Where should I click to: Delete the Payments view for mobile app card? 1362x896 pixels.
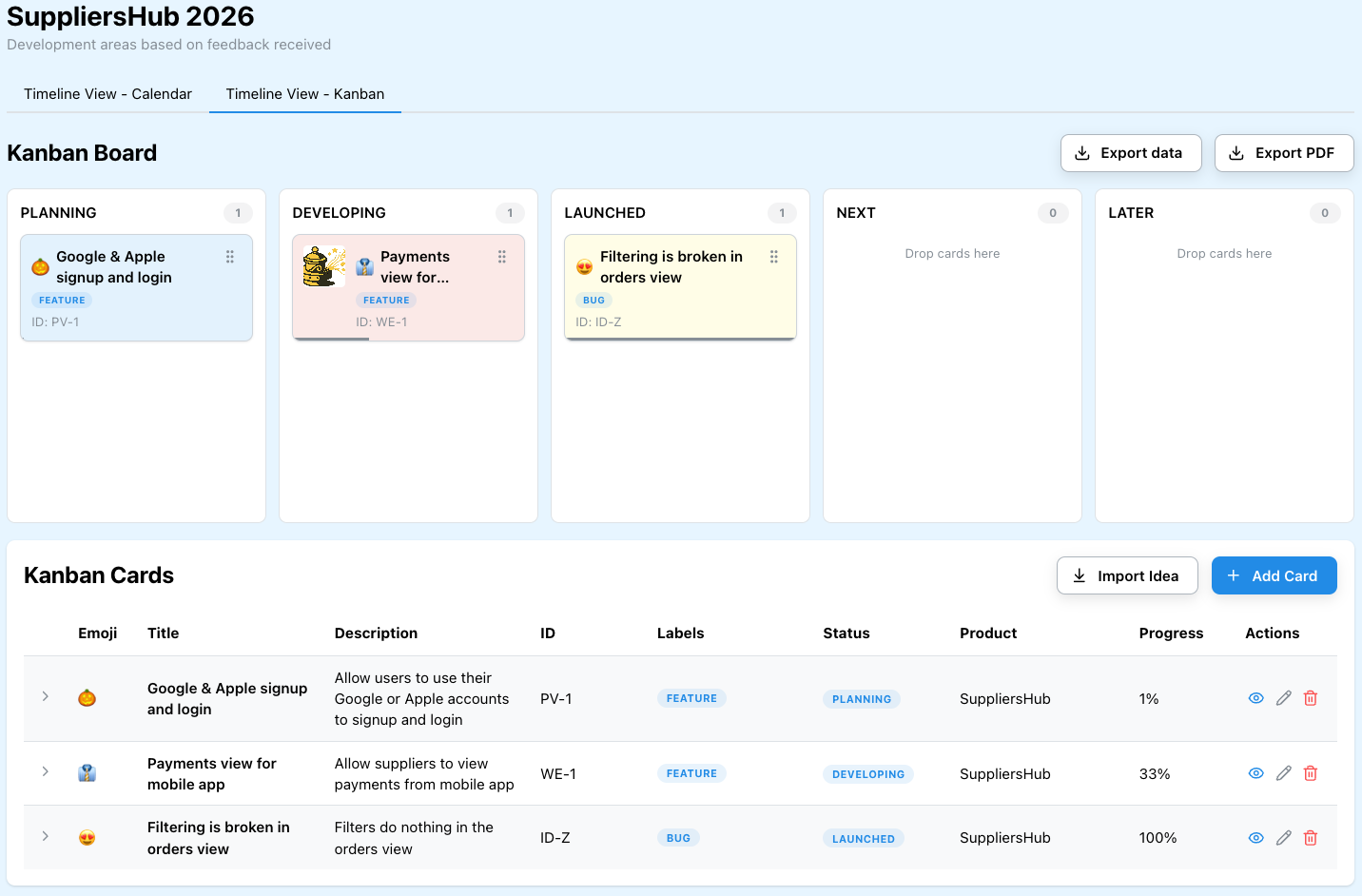coord(1310,773)
